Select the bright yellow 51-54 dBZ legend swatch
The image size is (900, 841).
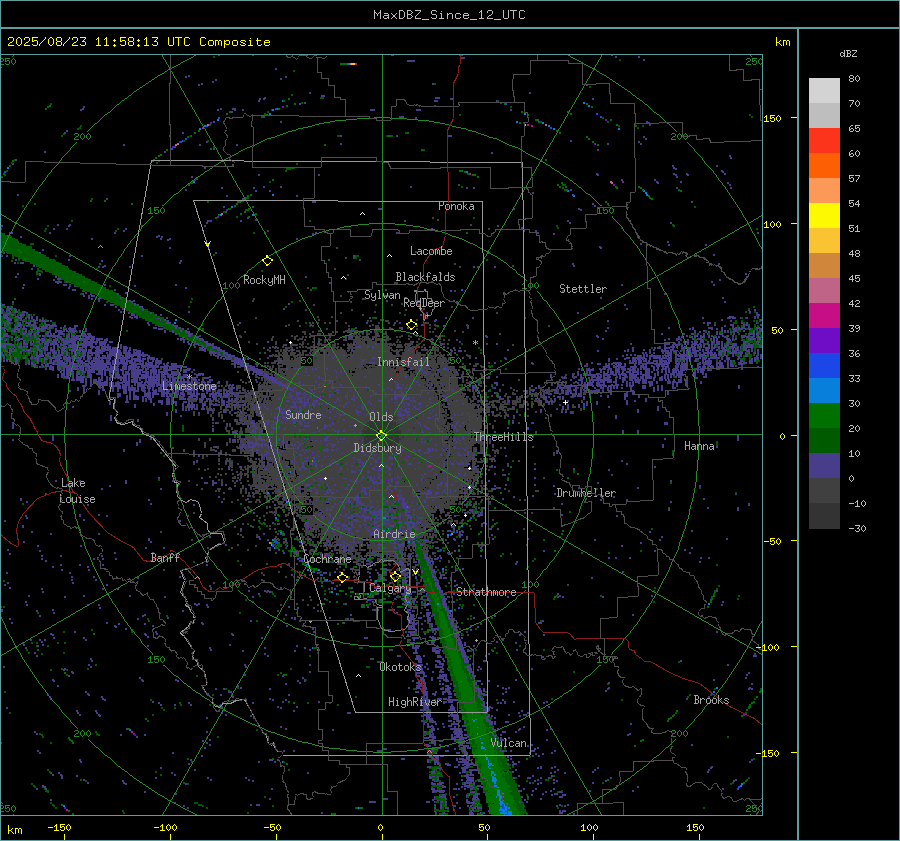(x=824, y=216)
